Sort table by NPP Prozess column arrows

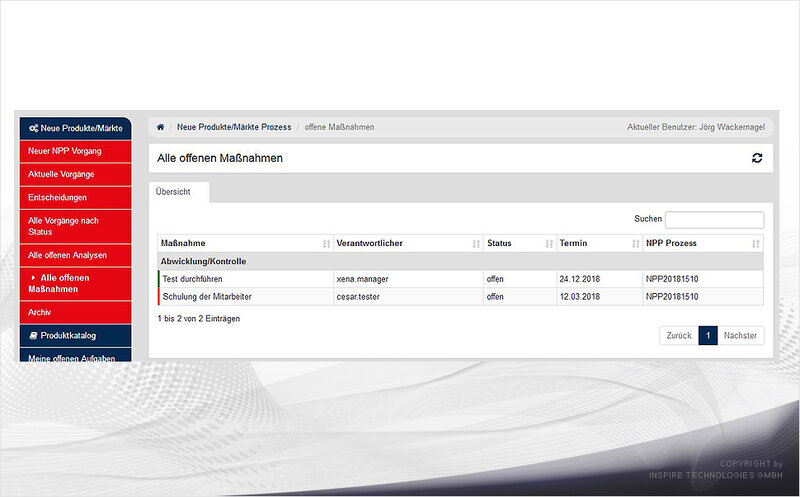point(756,244)
